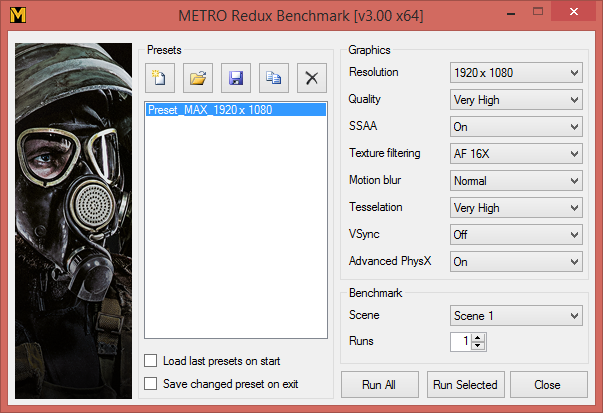The height and width of the screenshot is (413, 603).
Task: Select Preset_MAX_1920 x 1080 in the list
Action: coord(236,110)
